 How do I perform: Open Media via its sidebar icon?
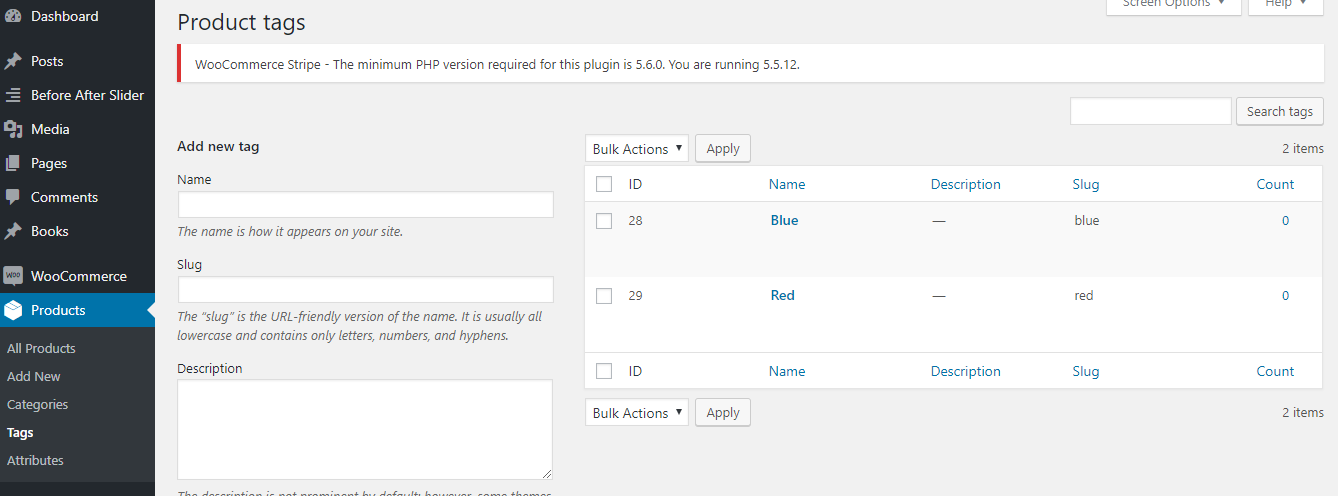tap(13, 129)
